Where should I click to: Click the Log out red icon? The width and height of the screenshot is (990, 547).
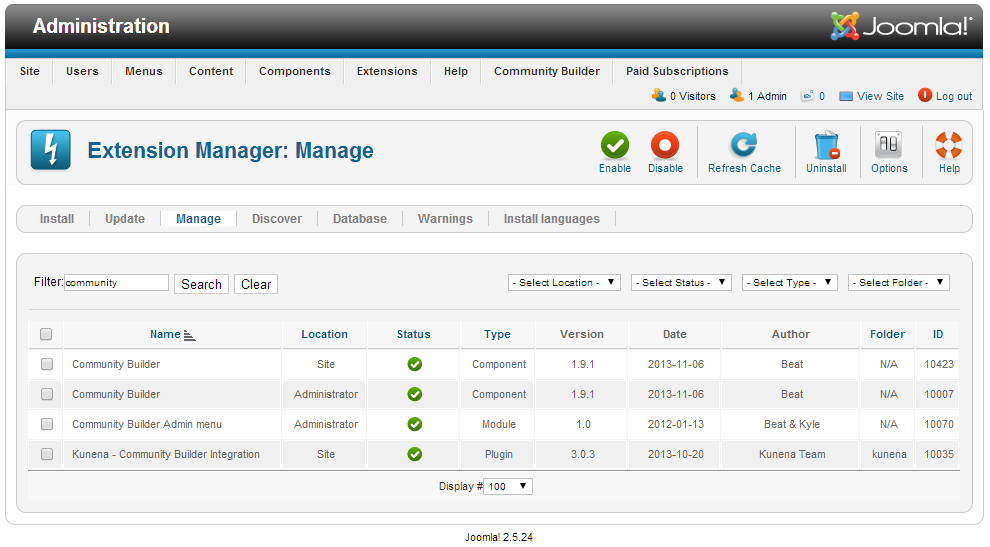point(925,95)
